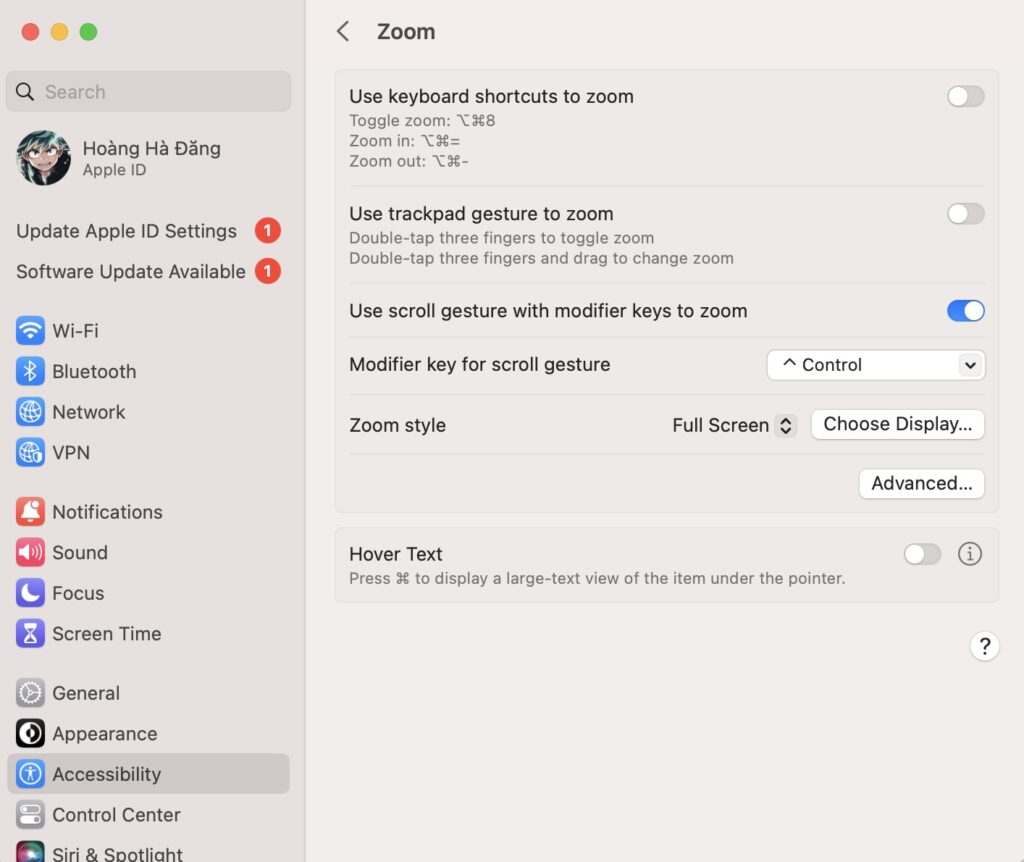Click the Software Update Available badge
Screen dimensions: 1024x862
[268, 271]
